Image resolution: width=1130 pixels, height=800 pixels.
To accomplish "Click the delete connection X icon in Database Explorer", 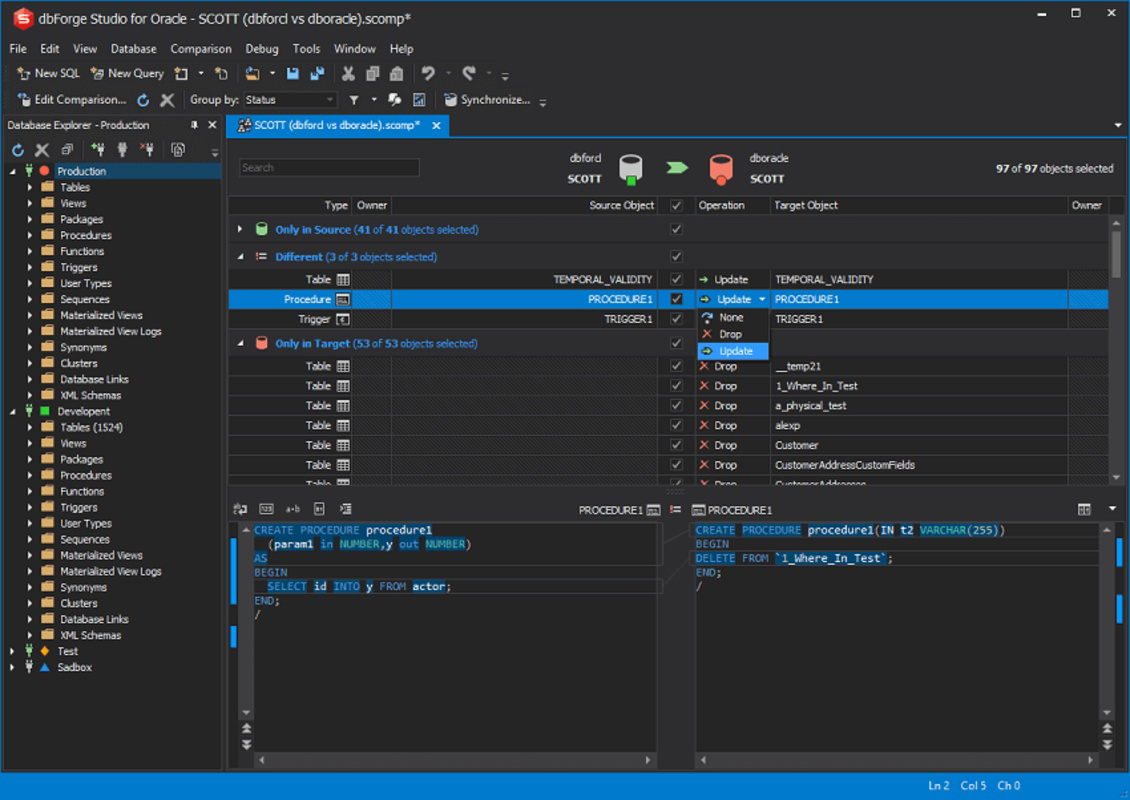I will [43, 150].
